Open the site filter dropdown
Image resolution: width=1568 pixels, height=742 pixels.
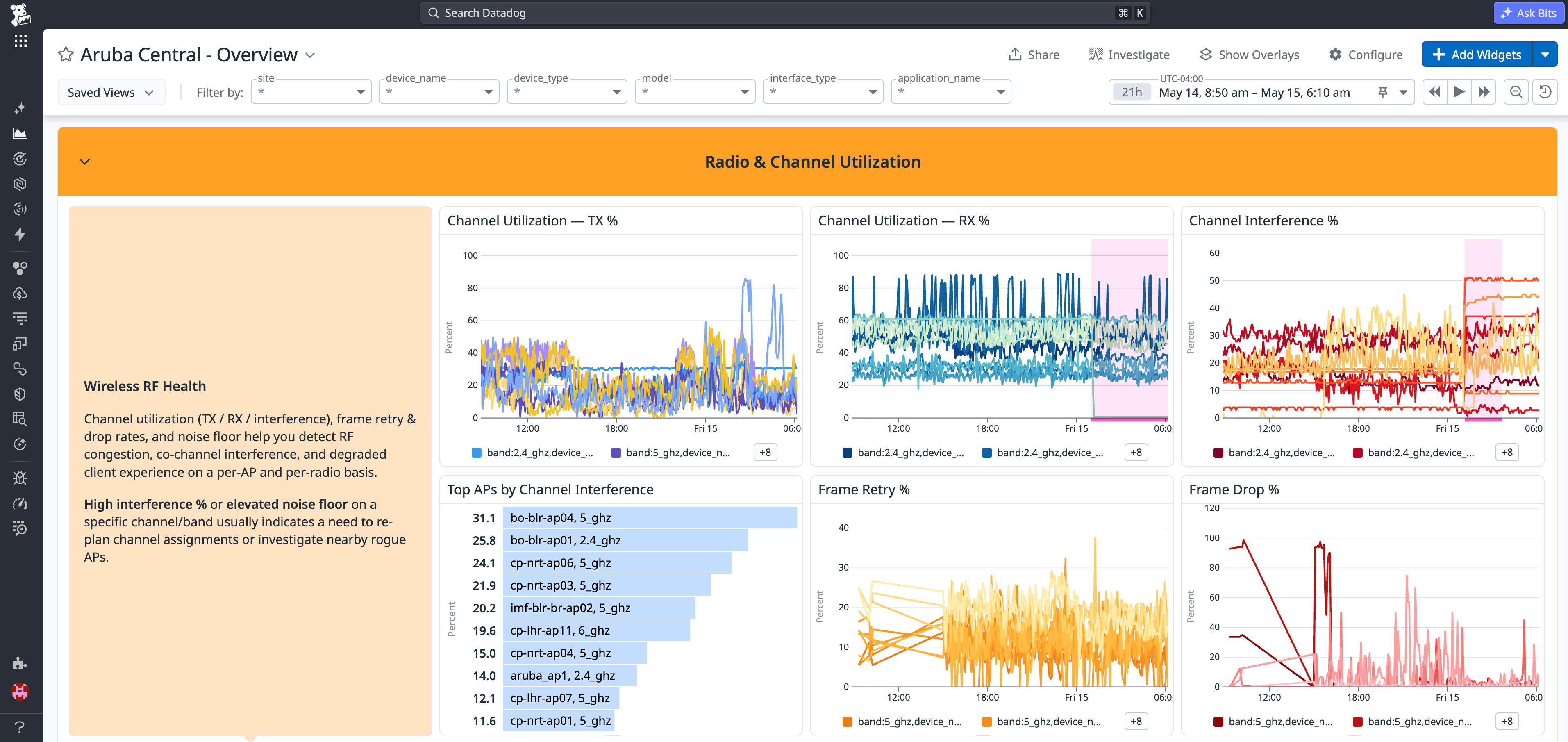[311, 92]
